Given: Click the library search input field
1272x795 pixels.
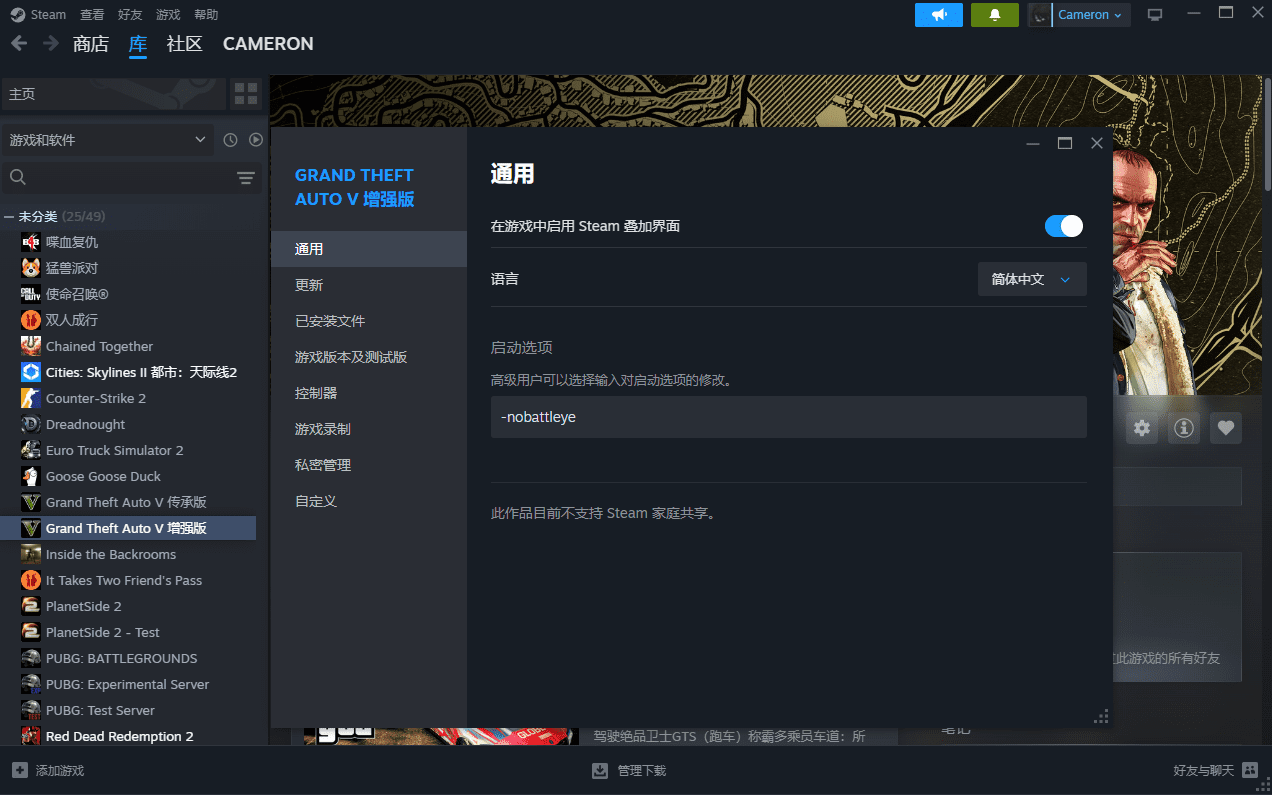Looking at the screenshot, I should [x=130, y=178].
